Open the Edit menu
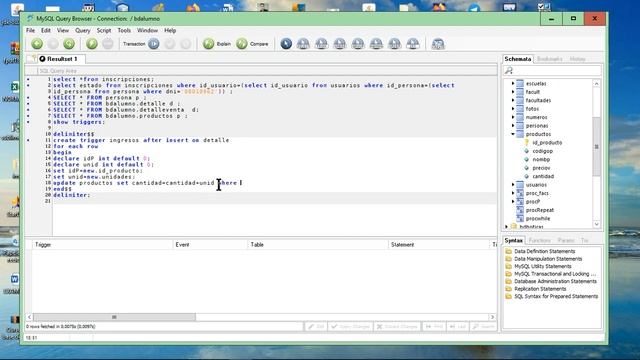The height and width of the screenshot is (360, 640). (46, 31)
